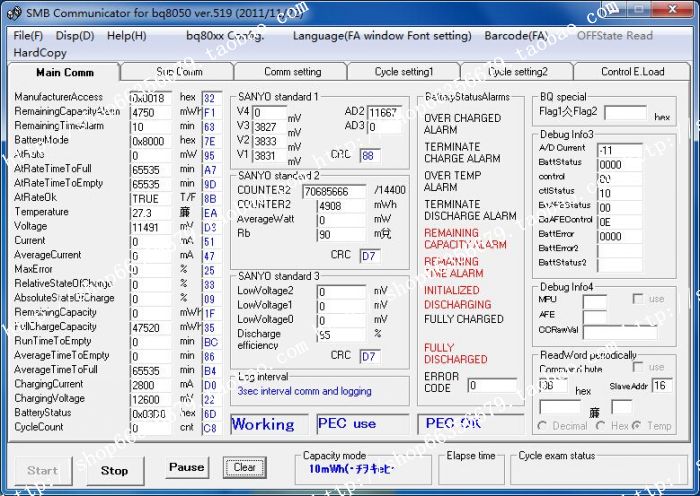Click the Command byte hex field
This screenshot has height=496, width=700.
(554, 385)
